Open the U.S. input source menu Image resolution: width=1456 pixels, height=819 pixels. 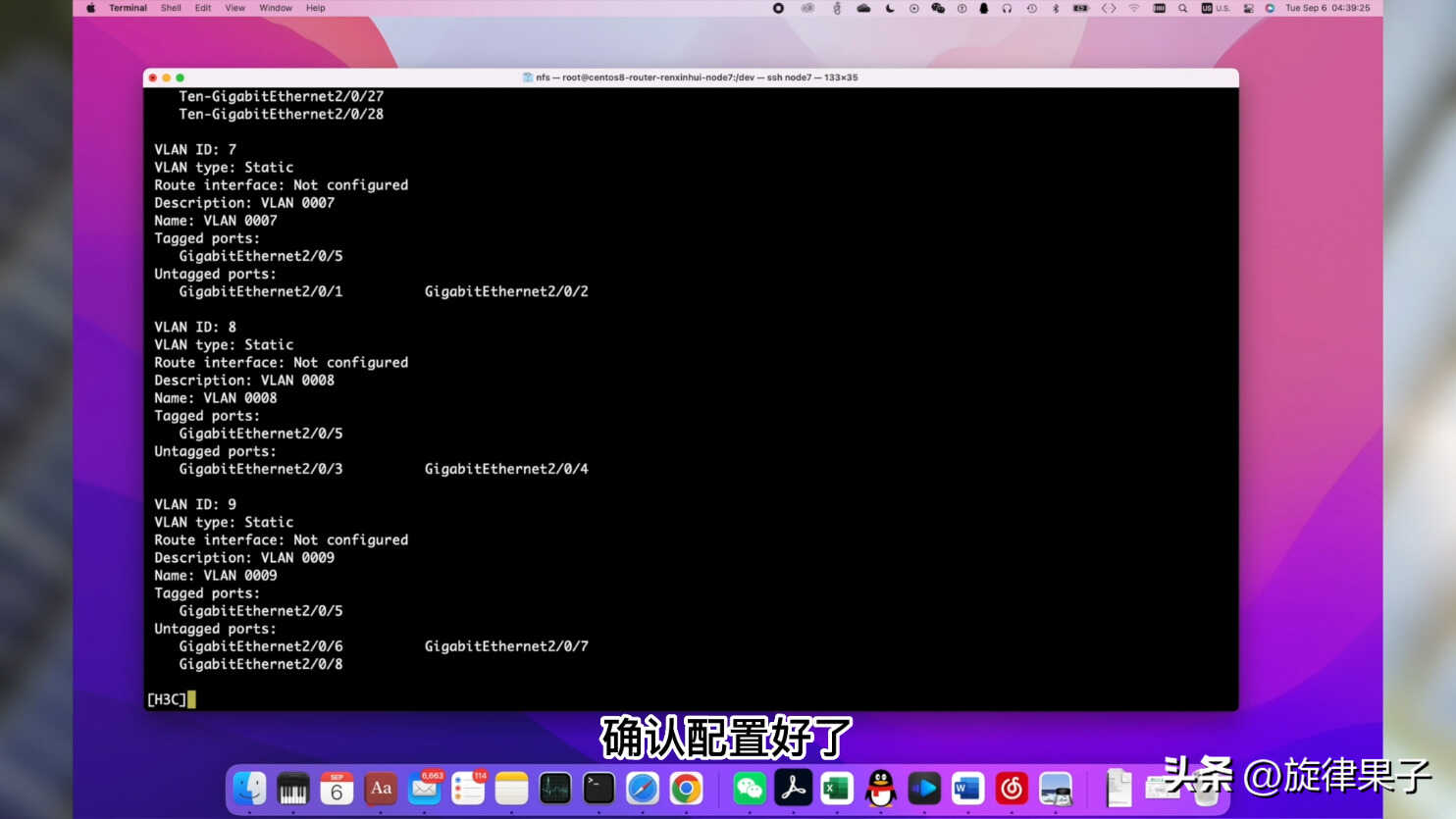click(1216, 8)
